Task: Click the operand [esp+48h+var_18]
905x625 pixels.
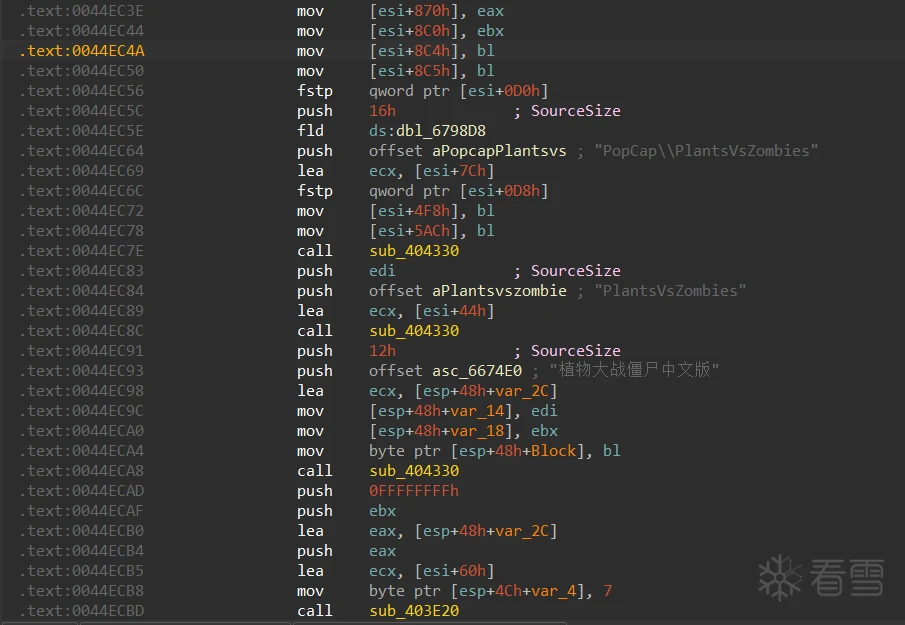Action: click(441, 431)
